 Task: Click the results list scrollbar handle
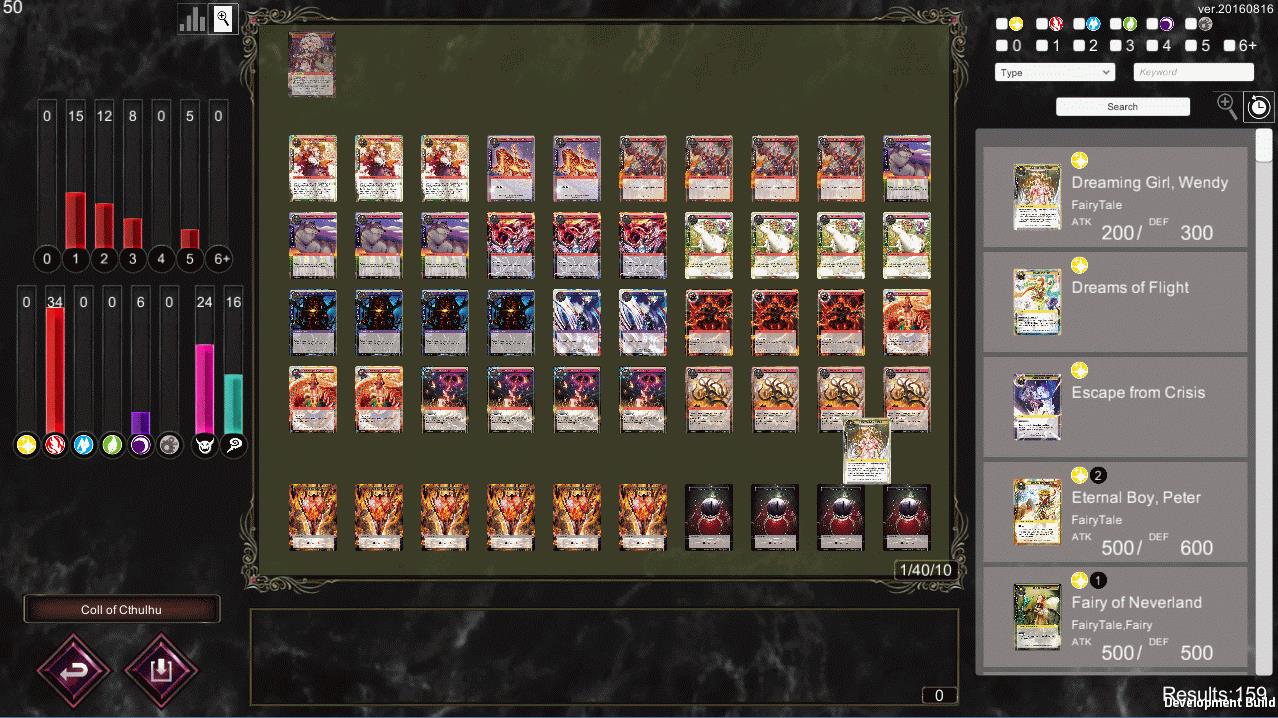click(x=1264, y=145)
